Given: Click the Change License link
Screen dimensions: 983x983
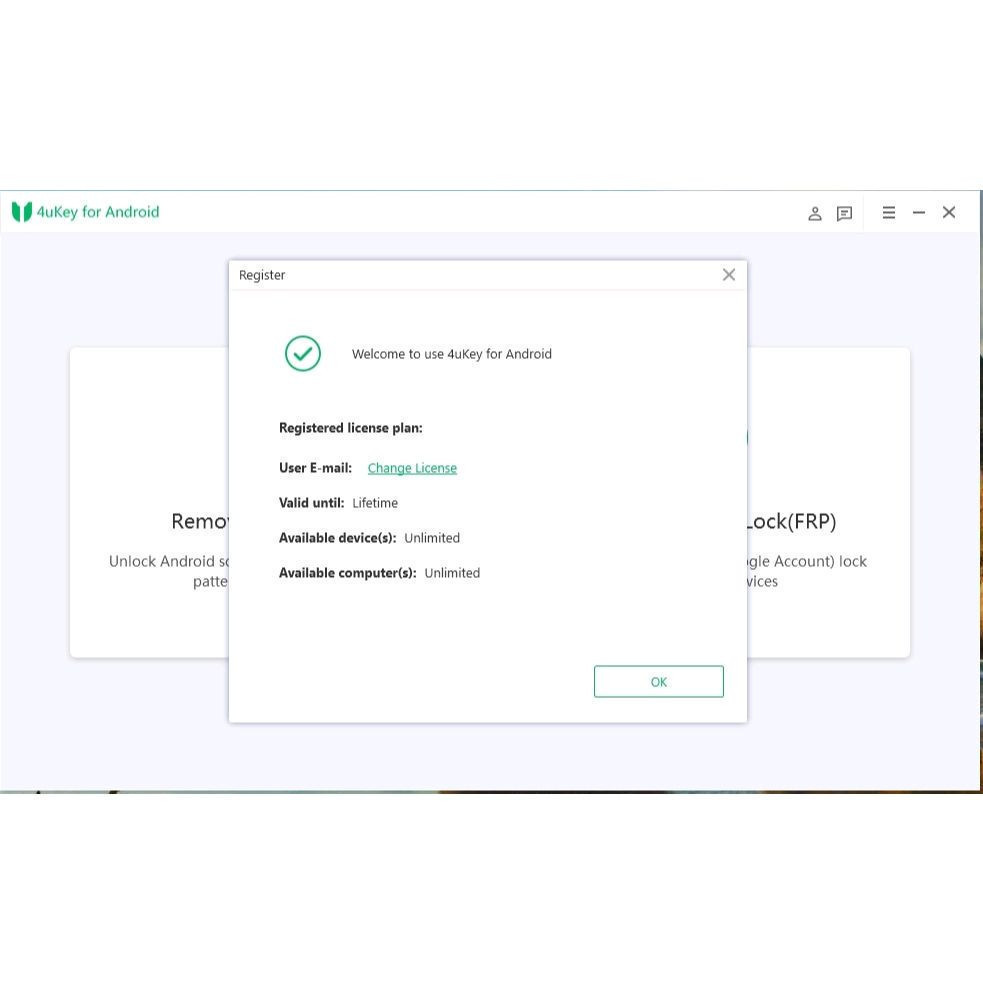Looking at the screenshot, I should click(x=412, y=468).
